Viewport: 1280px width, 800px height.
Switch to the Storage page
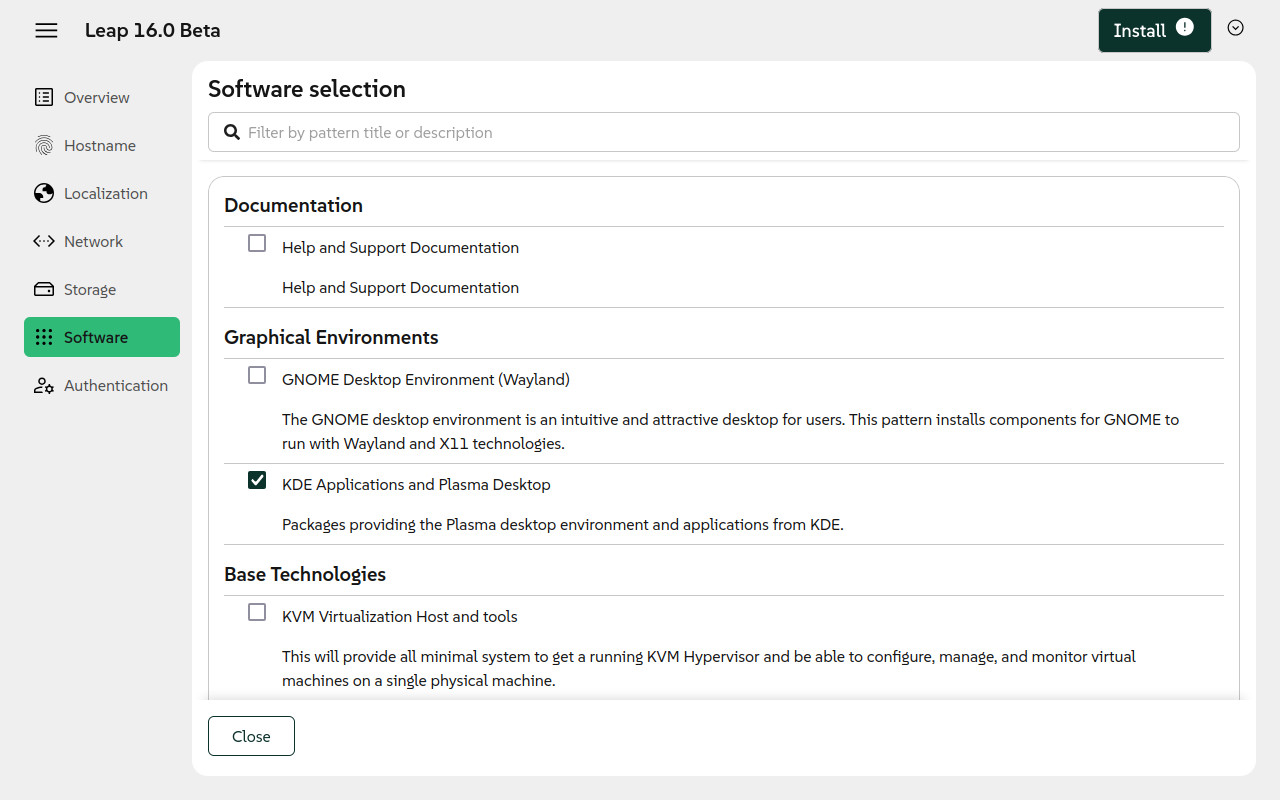tap(90, 289)
